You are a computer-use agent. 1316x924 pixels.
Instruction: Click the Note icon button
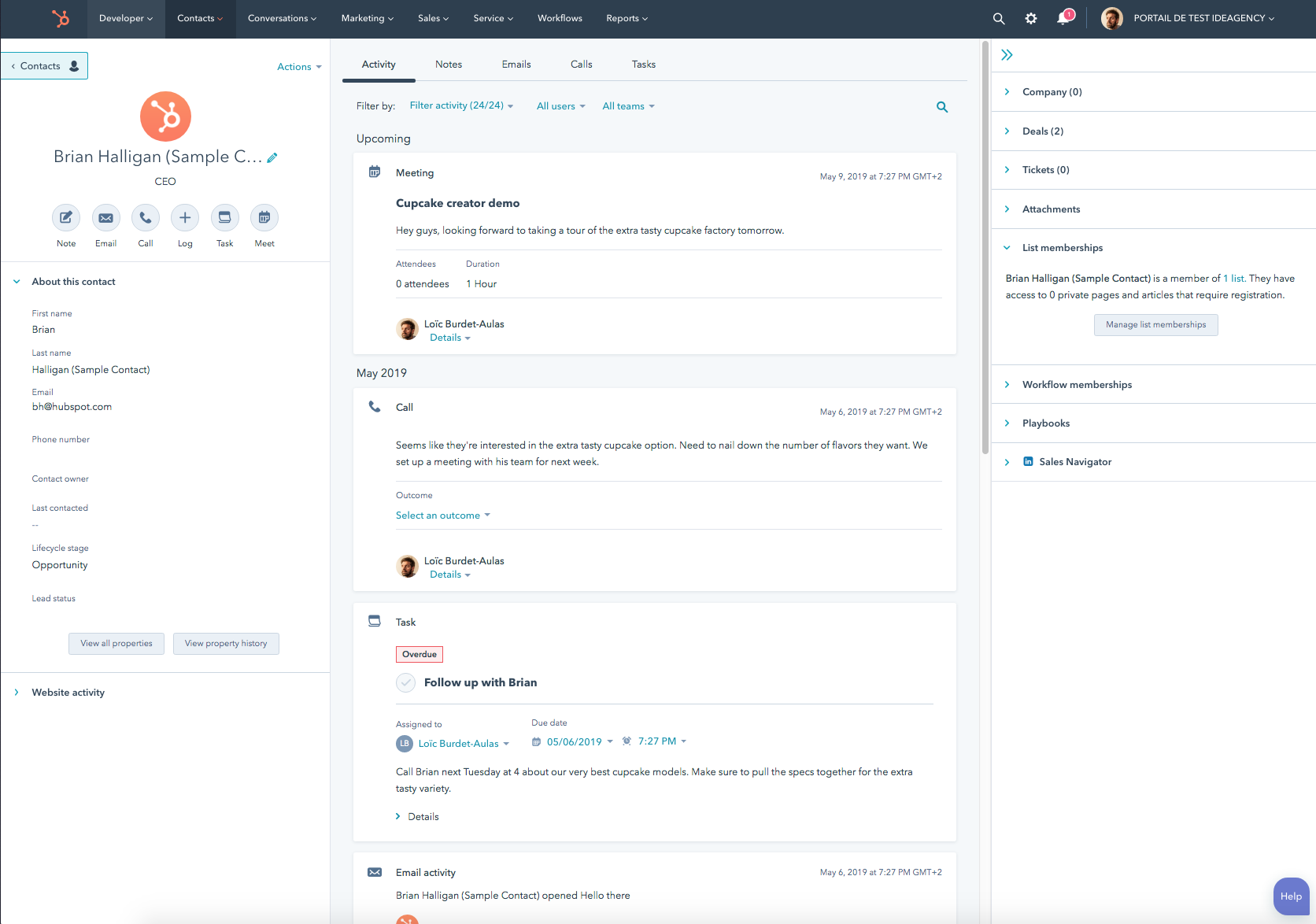66,218
